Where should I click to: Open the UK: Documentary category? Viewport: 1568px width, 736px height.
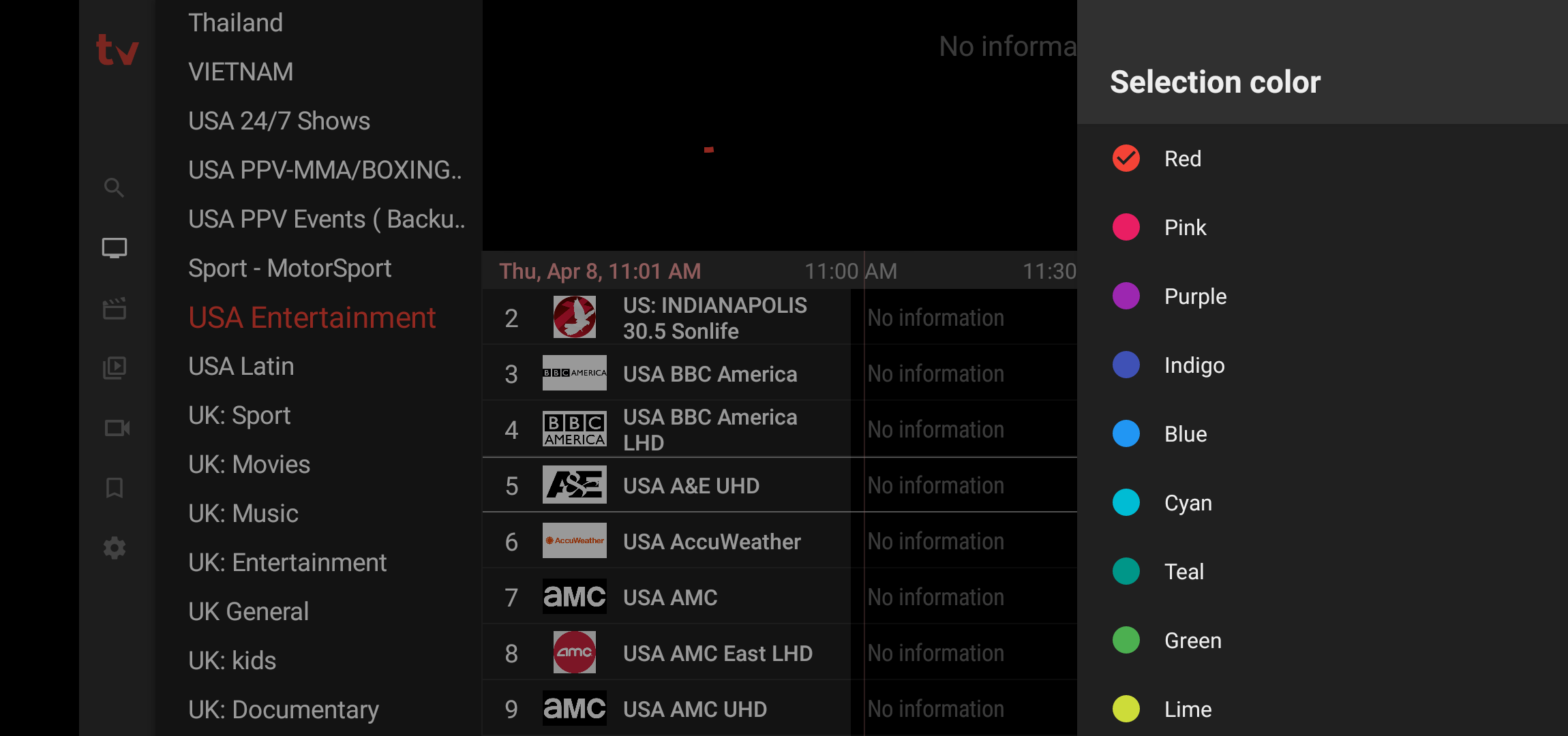(319, 710)
